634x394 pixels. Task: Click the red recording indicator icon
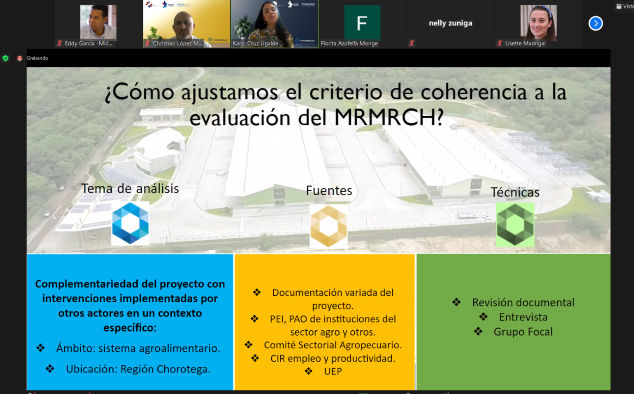coord(19,58)
